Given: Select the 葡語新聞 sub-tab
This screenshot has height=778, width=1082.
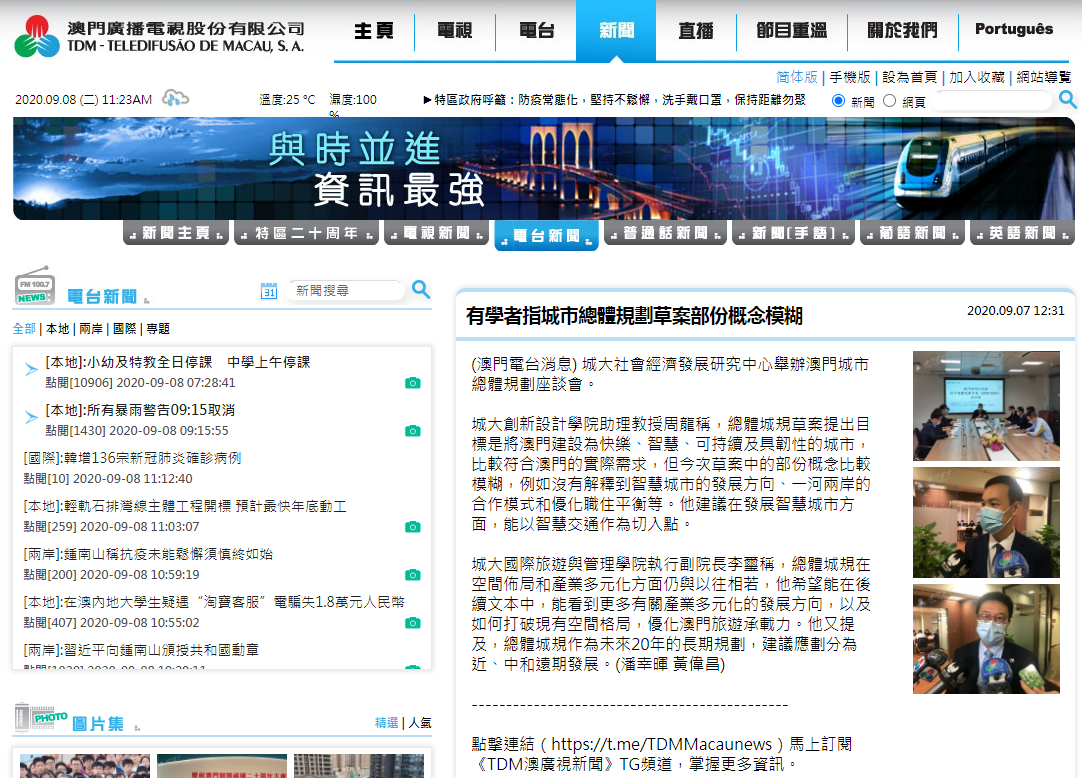Looking at the screenshot, I should 912,233.
